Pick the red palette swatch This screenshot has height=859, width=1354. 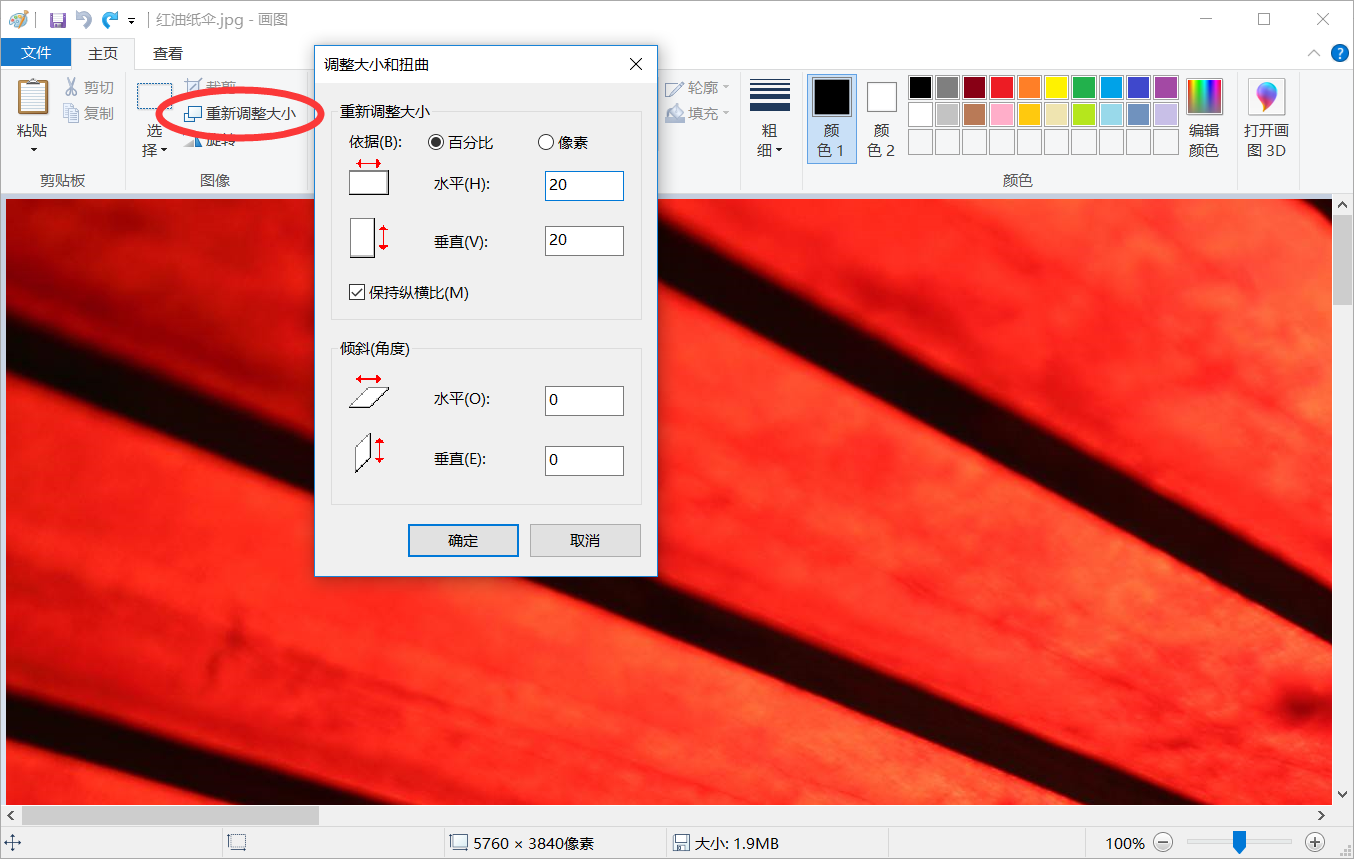(1002, 88)
